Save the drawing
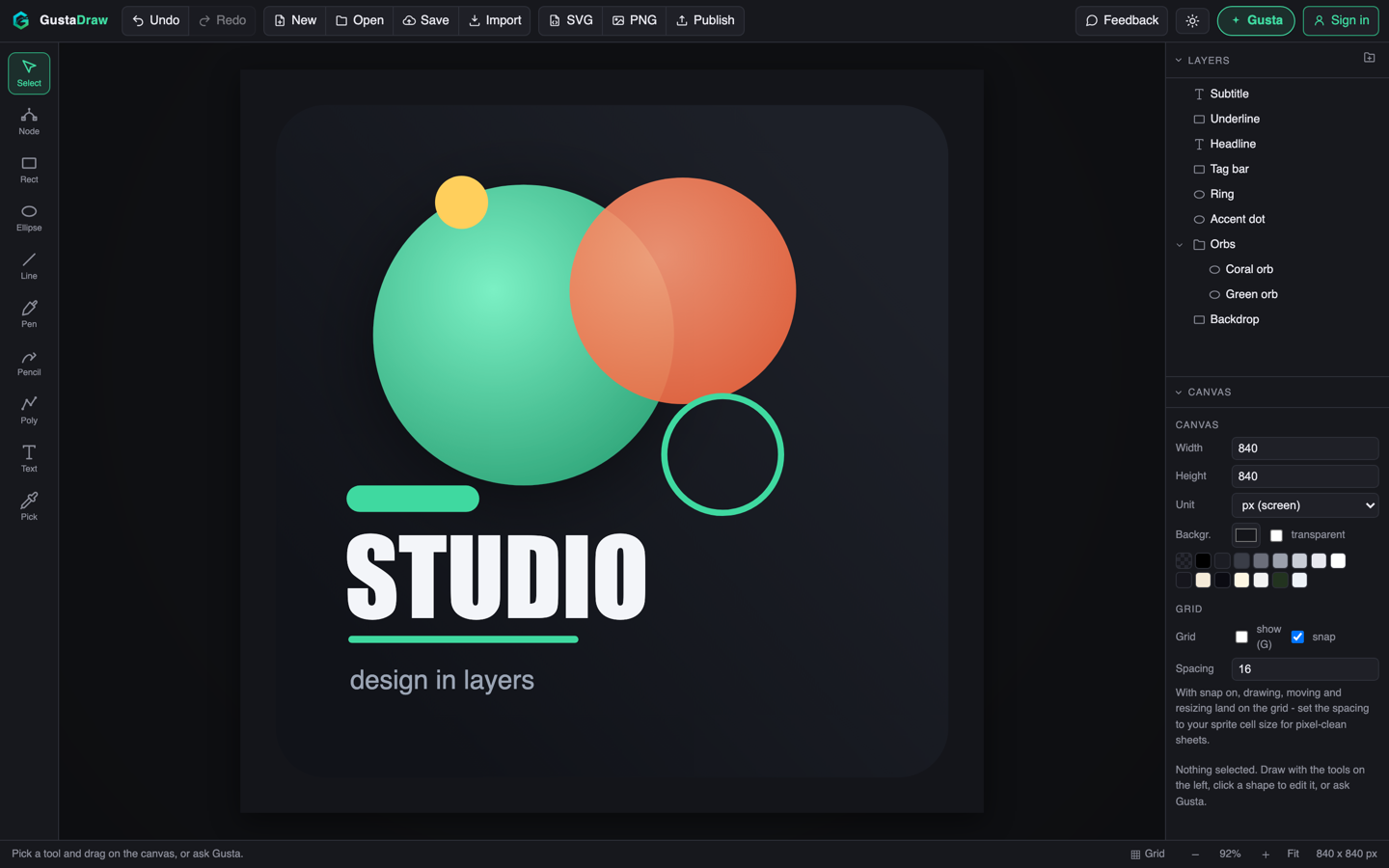1389x868 pixels. [x=425, y=20]
